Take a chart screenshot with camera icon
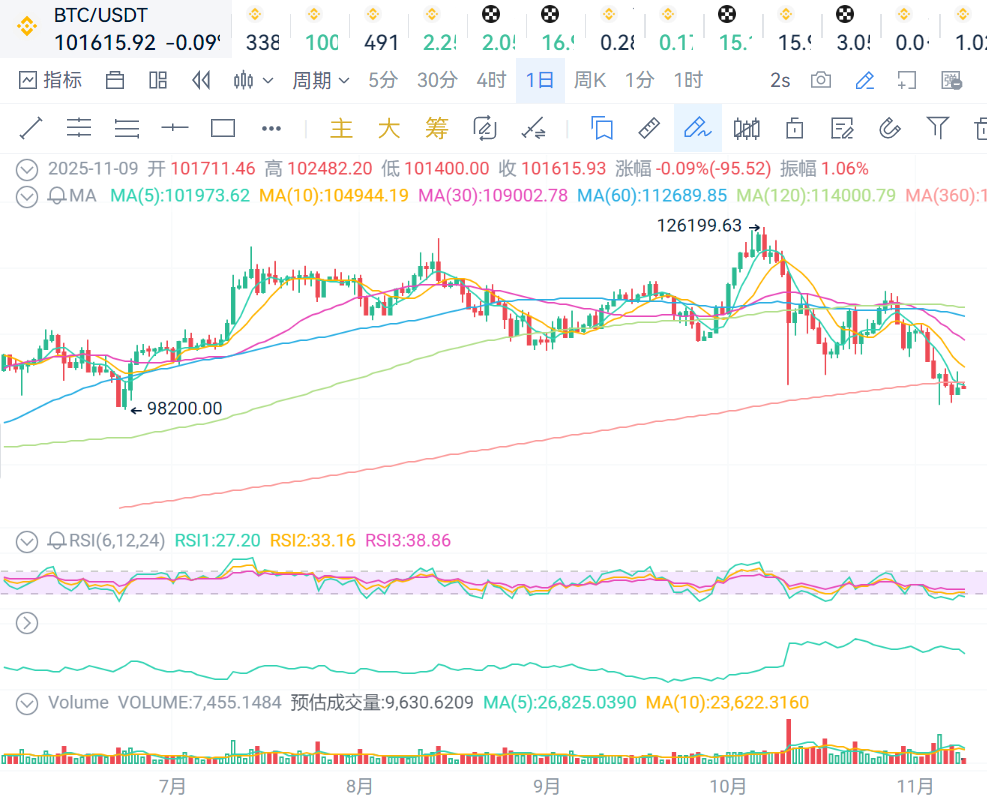 point(821,80)
